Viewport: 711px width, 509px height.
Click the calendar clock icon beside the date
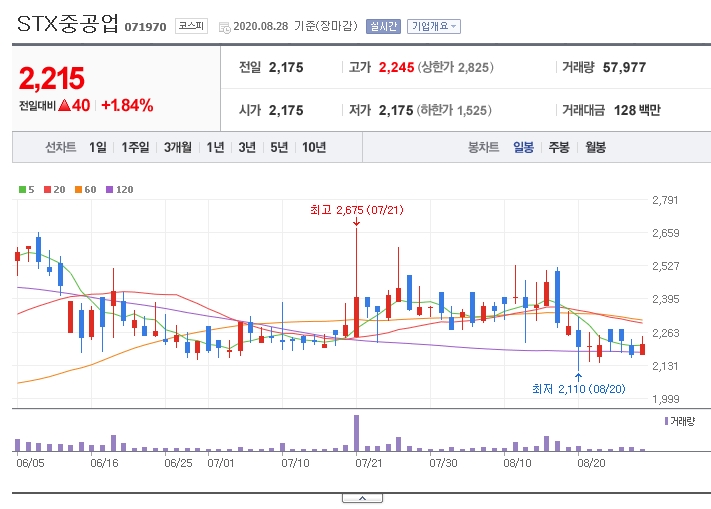[224, 28]
